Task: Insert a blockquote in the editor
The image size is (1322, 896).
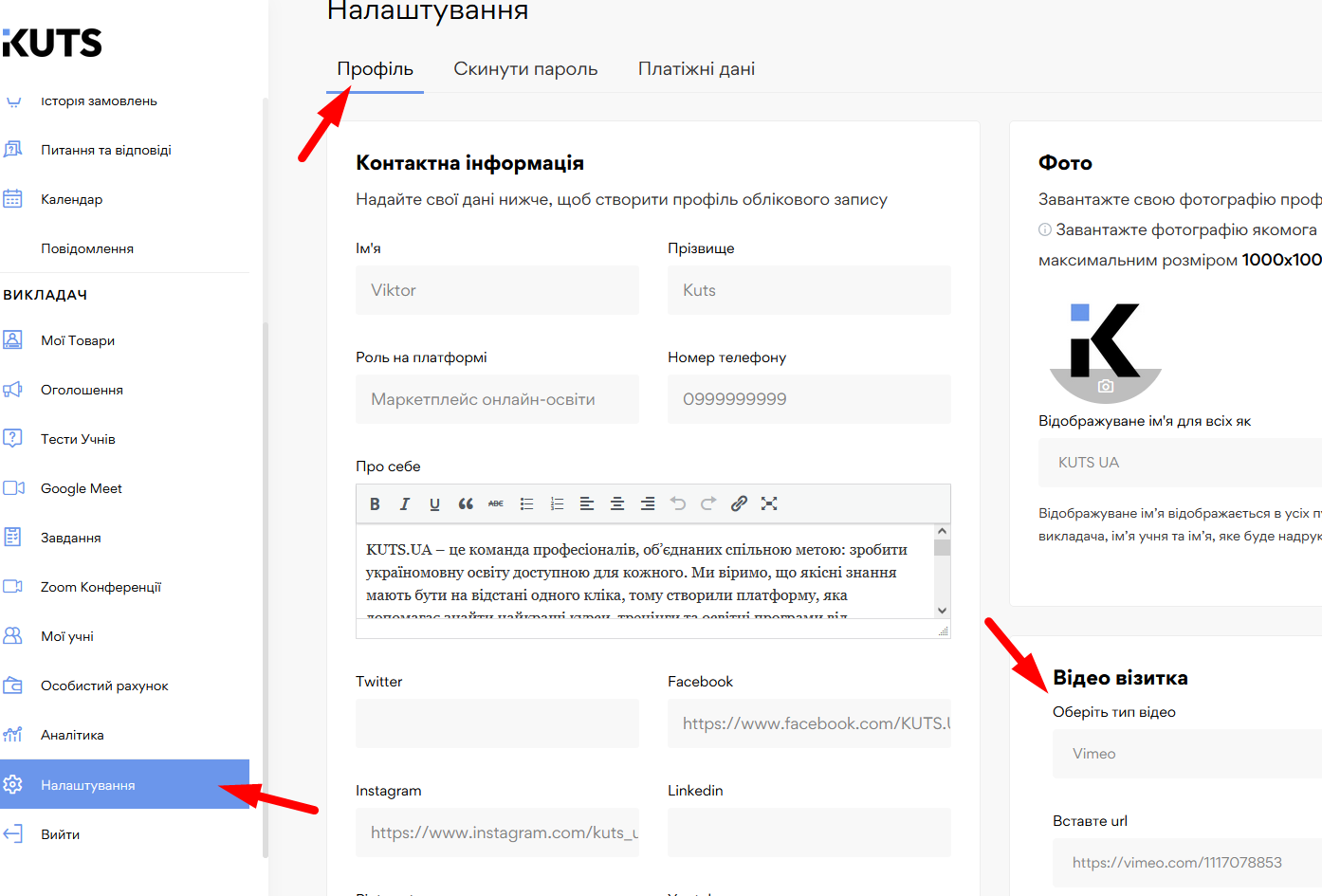Action: click(x=466, y=504)
